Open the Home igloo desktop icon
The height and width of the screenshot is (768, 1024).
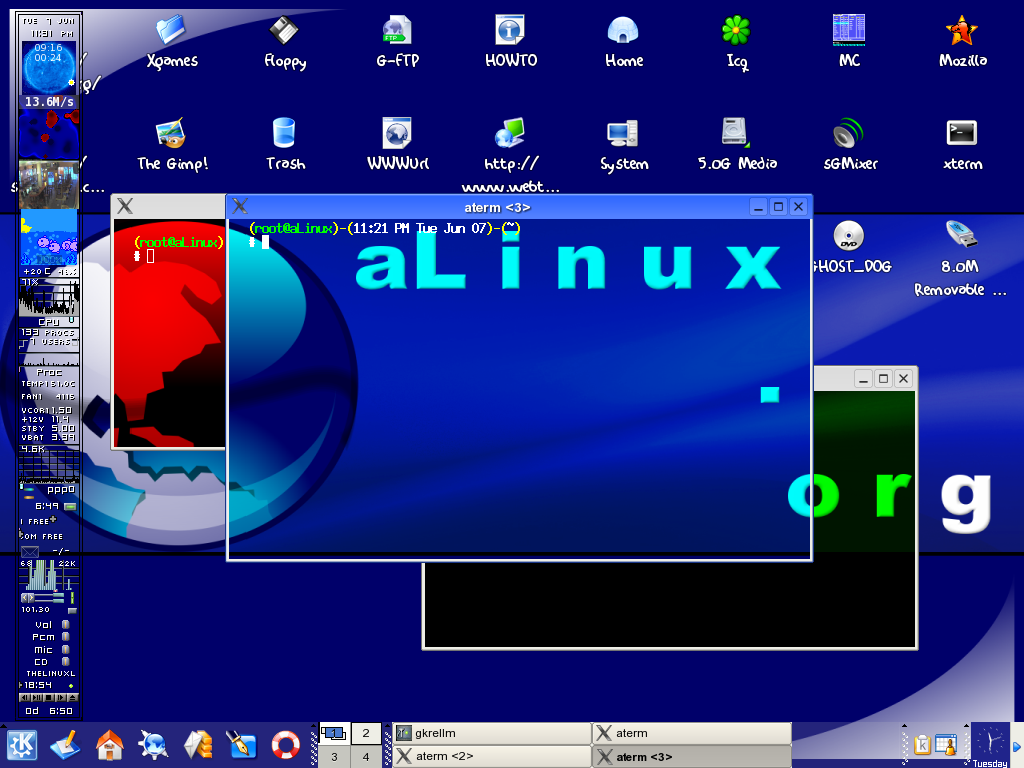point(623,31)
